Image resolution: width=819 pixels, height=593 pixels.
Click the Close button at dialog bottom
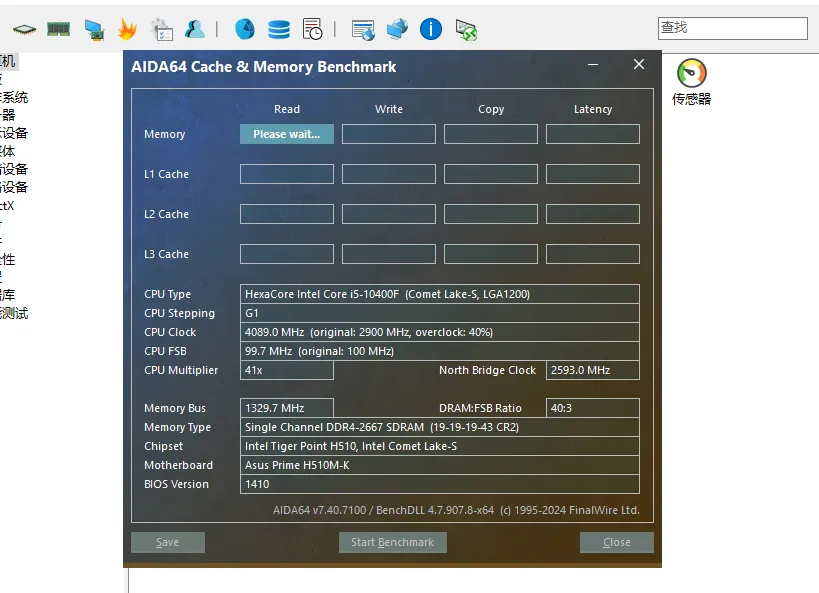point(616,542)
